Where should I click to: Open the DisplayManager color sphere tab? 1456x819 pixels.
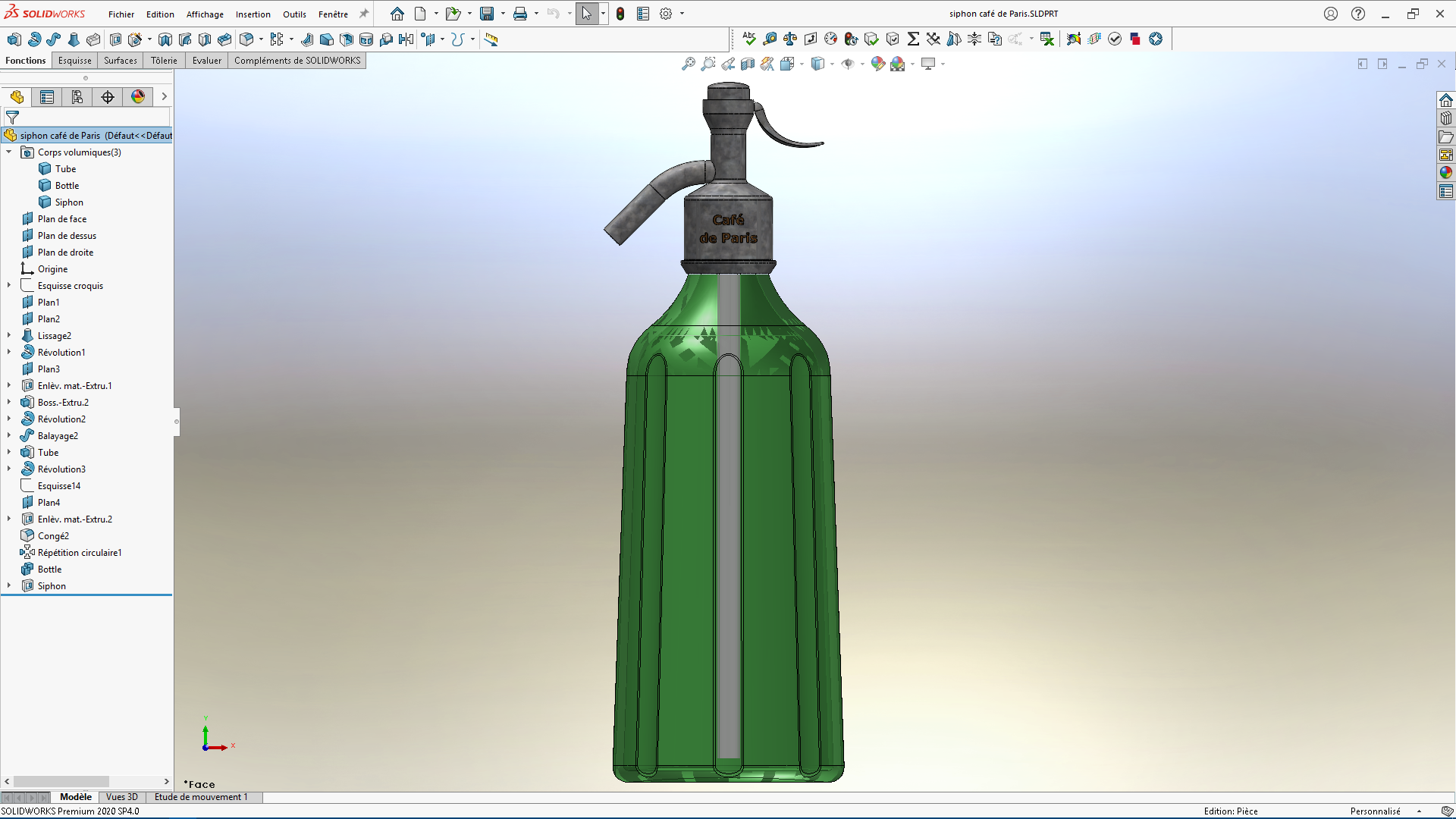138,97
